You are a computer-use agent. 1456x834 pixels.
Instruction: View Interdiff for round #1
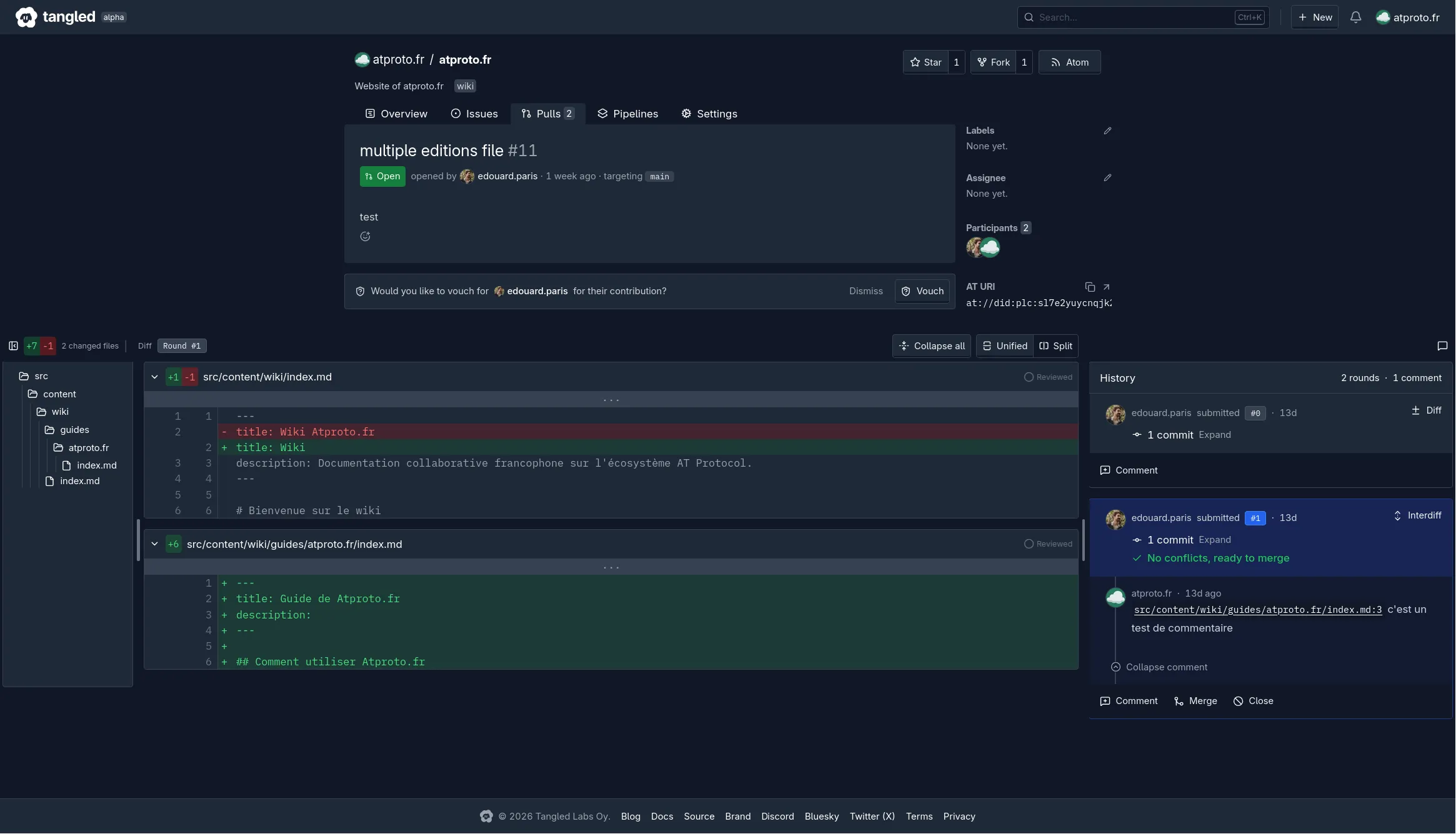1417,515
